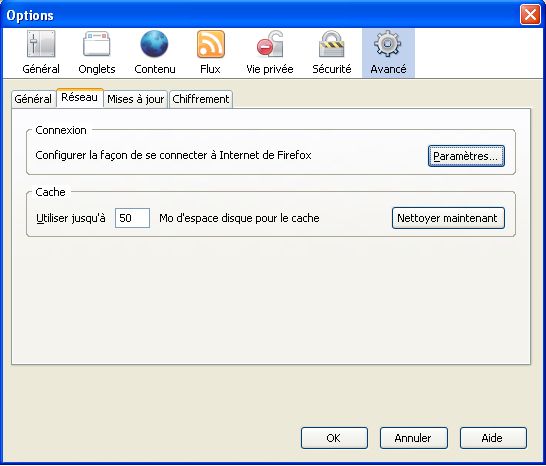The height and width of the screenshot is (466, 546).
Task: Open the Mises à jour tab
Action: pyautogui.click(x=135, y=99)
